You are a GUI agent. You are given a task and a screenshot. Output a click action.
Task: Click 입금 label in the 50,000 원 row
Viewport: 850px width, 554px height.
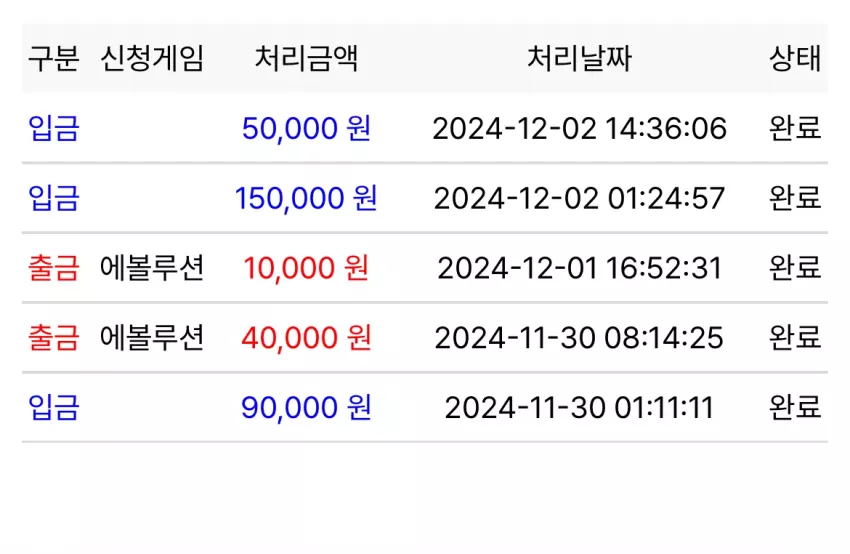tap(54, 128)
